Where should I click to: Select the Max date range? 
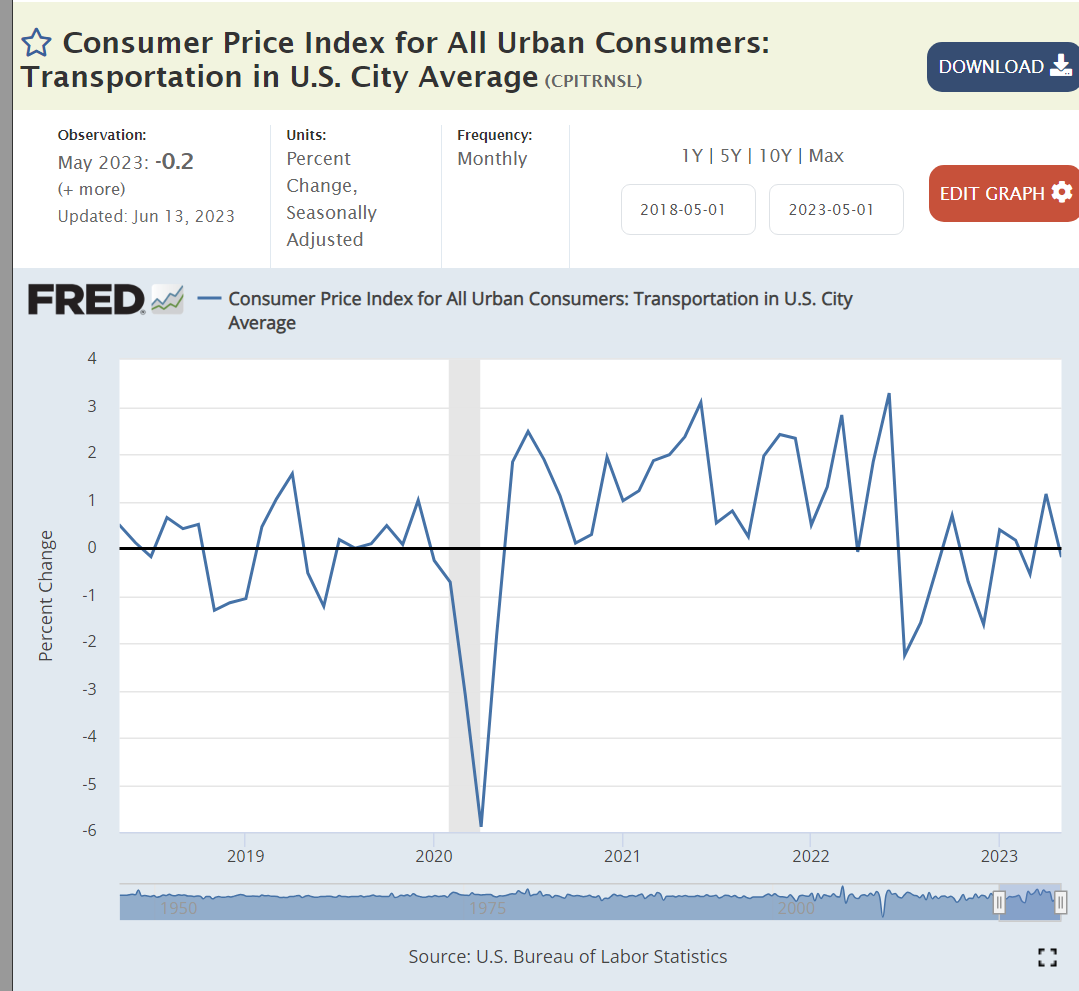(826, 156)
